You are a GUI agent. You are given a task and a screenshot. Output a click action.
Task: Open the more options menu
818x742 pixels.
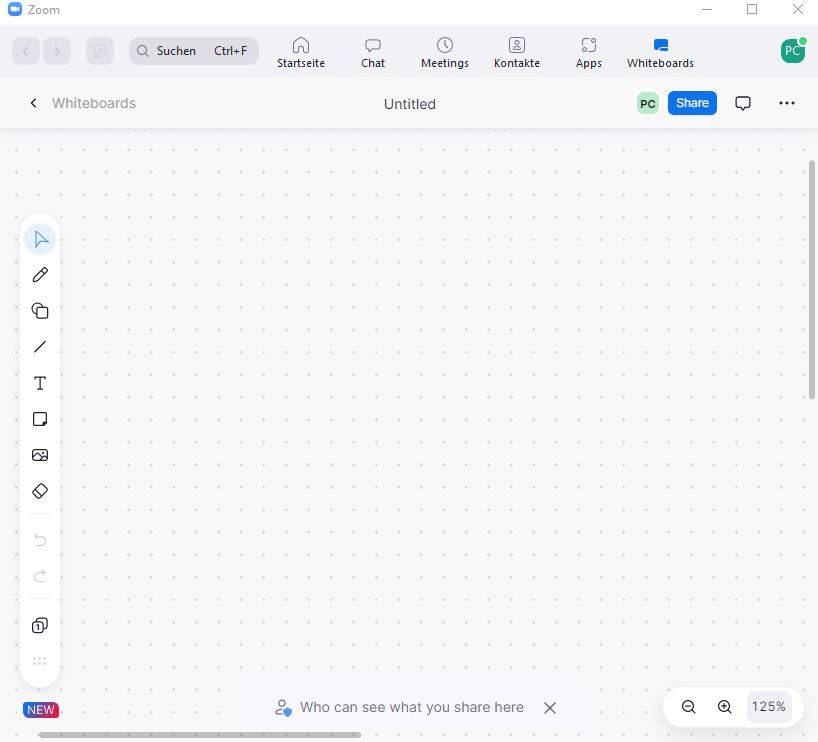[x=787, y=102]
